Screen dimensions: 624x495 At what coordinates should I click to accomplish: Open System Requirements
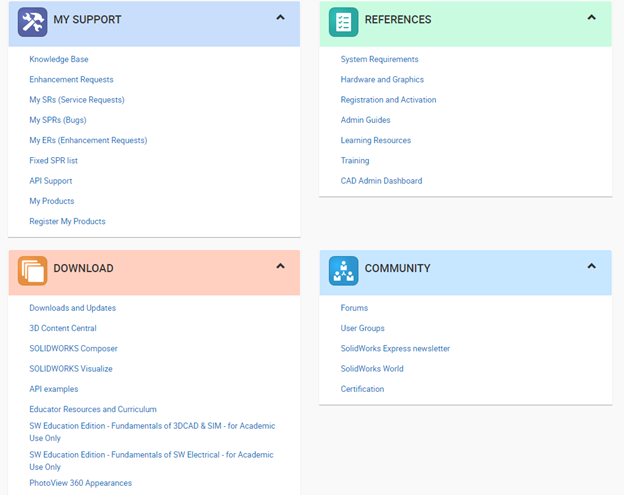[x=379, y=59]
